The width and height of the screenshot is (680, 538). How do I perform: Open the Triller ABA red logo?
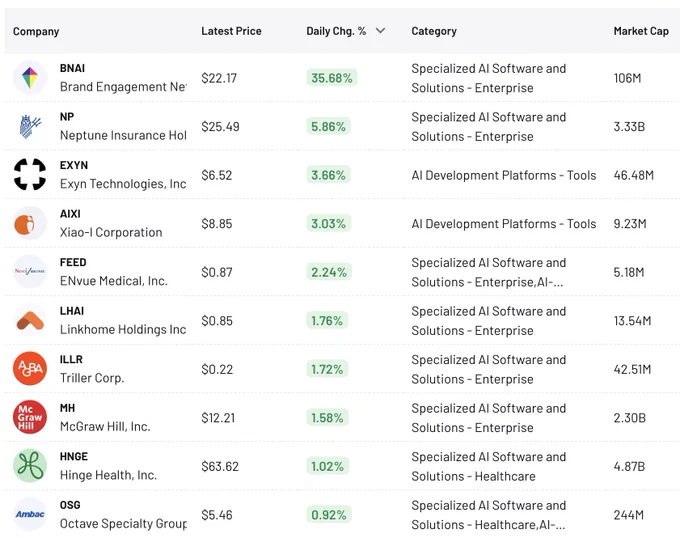pyautogui.click(x=29, y=369)
